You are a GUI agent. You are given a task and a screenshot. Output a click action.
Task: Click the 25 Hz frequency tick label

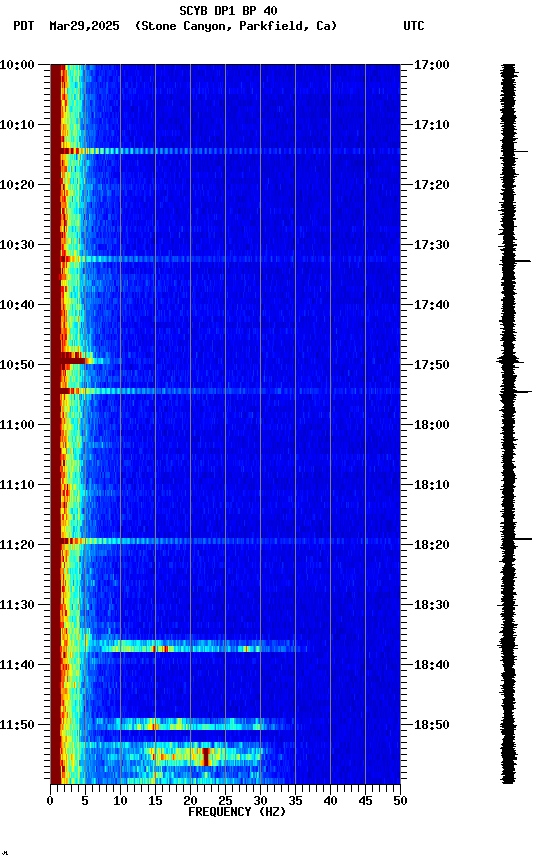225,801
